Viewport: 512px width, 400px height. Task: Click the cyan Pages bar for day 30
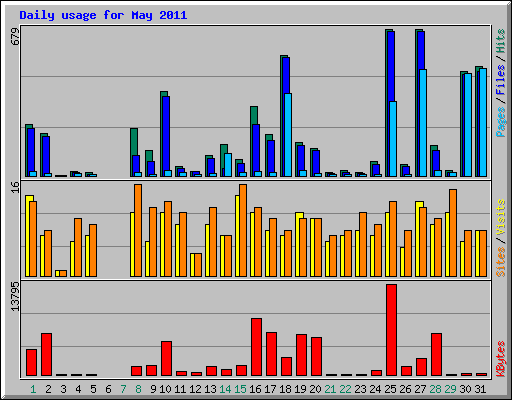pos(468,125)
